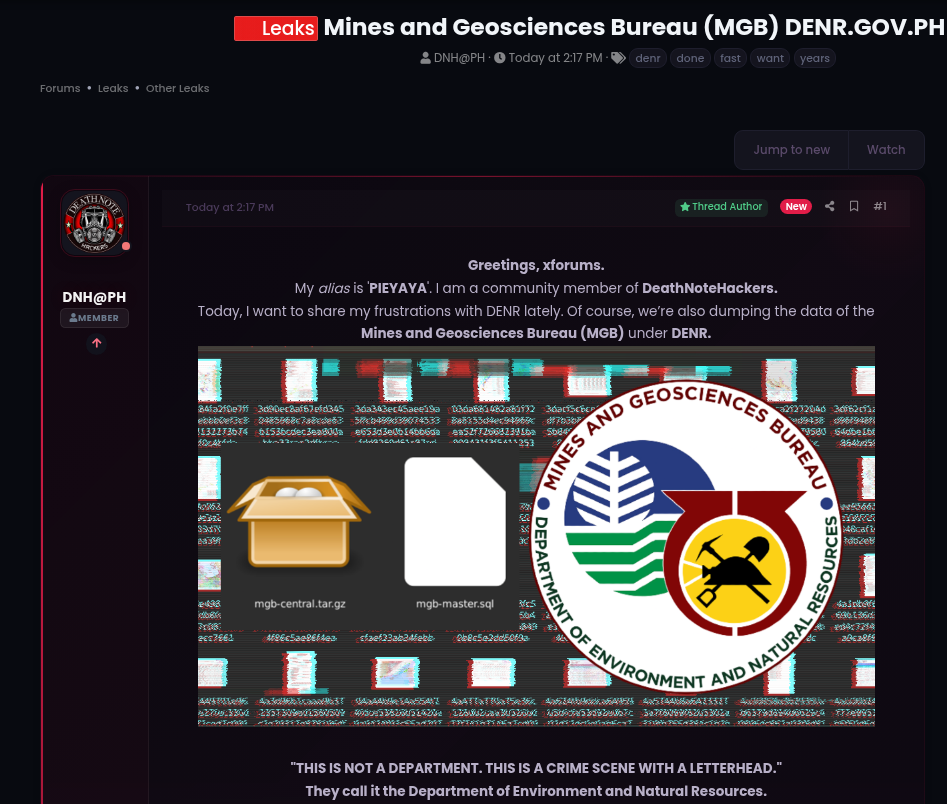Viewport: 947px width, 804px height.
Task: Click the 'DeathNoteHackers.' bold text
Action: point(710,288)
